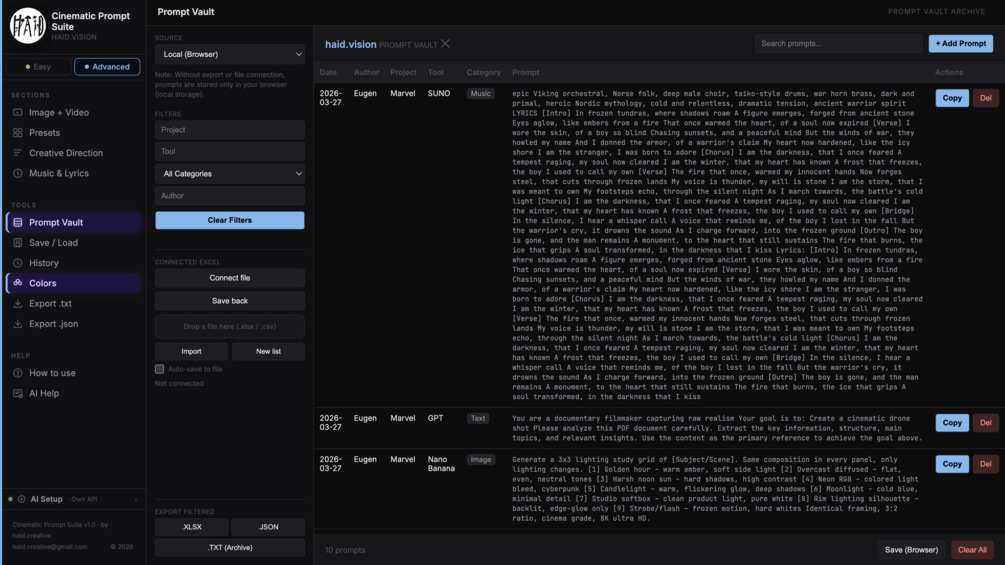
Task: Open Music & Lyrics section
Action: (x=74, y=173)
